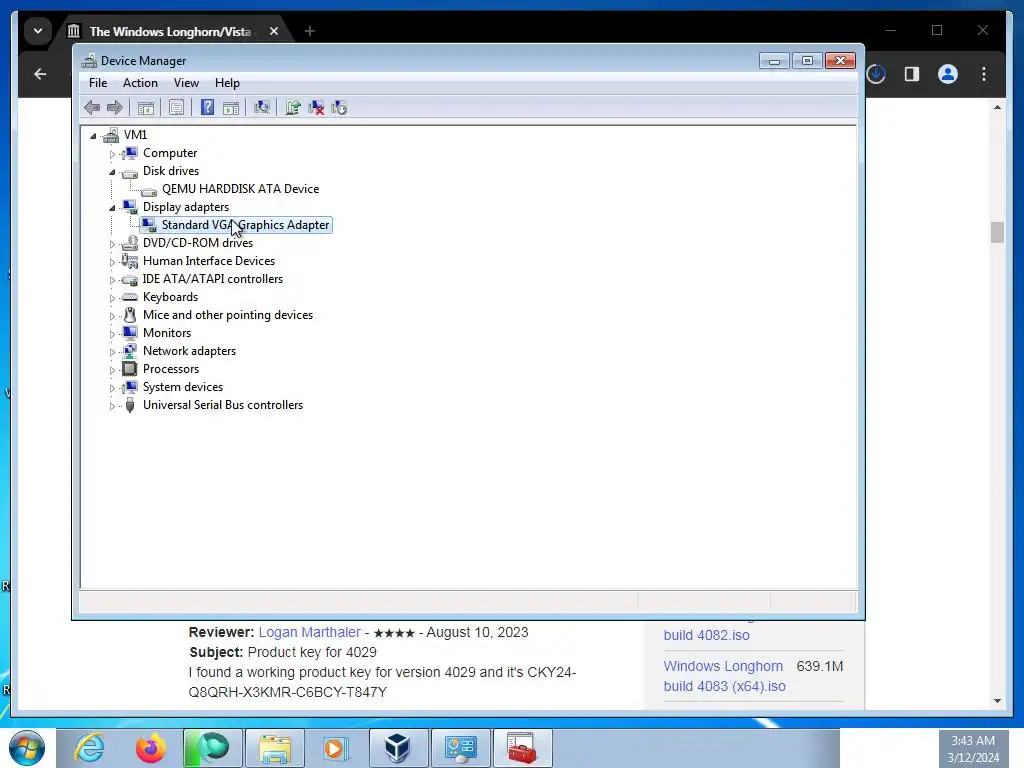Open Properties from the Device Manager toolbar
Screen dimensions: 1024x768
click(176, 108)
